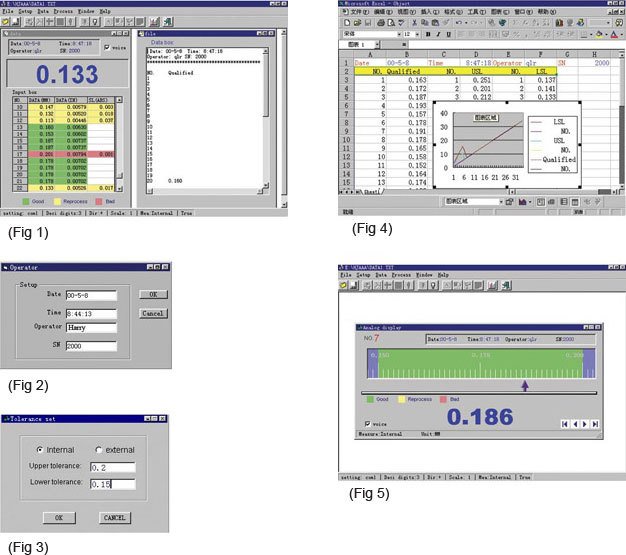Toggle the voice checkbox in Data window

tap(107, 48)
